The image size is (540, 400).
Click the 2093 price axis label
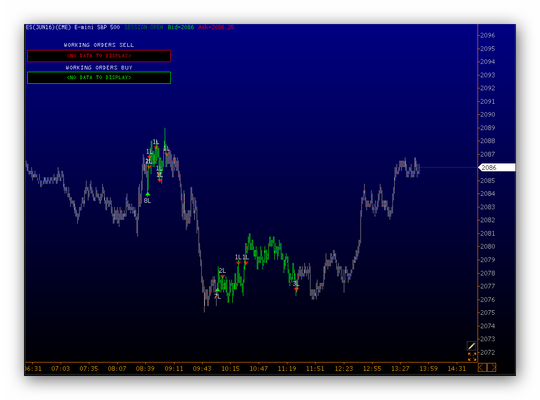tap(488, 75)
